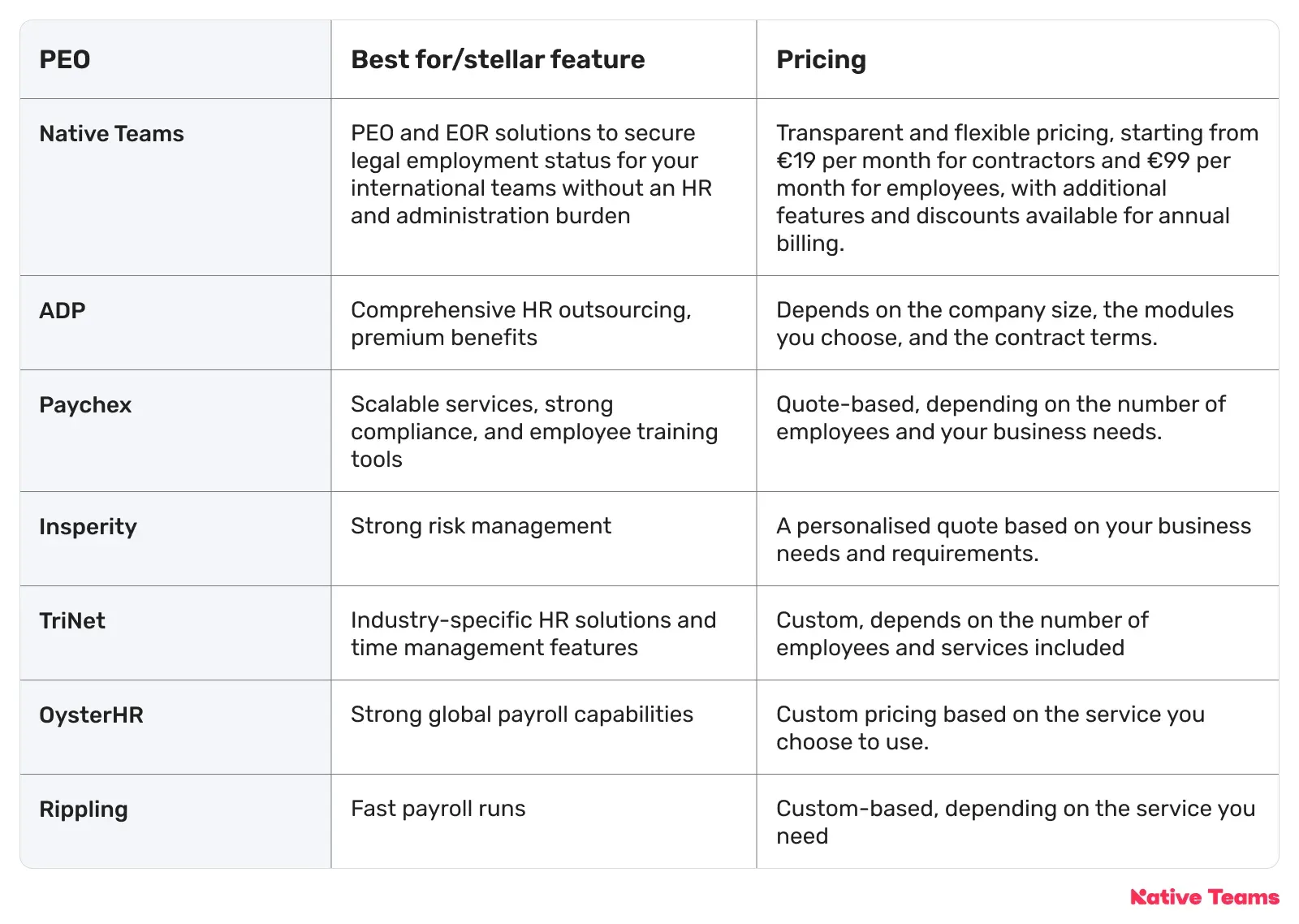Image resolution: width=1299 pixels, height=924 pixels.
Task: Select 'Strong global payroll capabilities' cell
Action: pos(522,715)
